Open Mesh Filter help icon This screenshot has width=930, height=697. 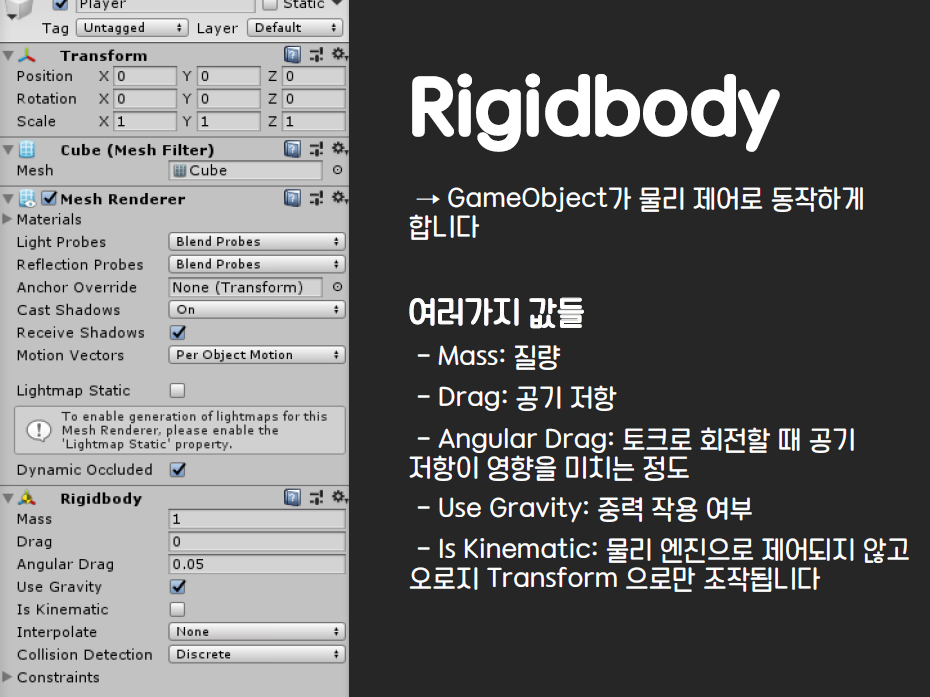pos(292,149)
